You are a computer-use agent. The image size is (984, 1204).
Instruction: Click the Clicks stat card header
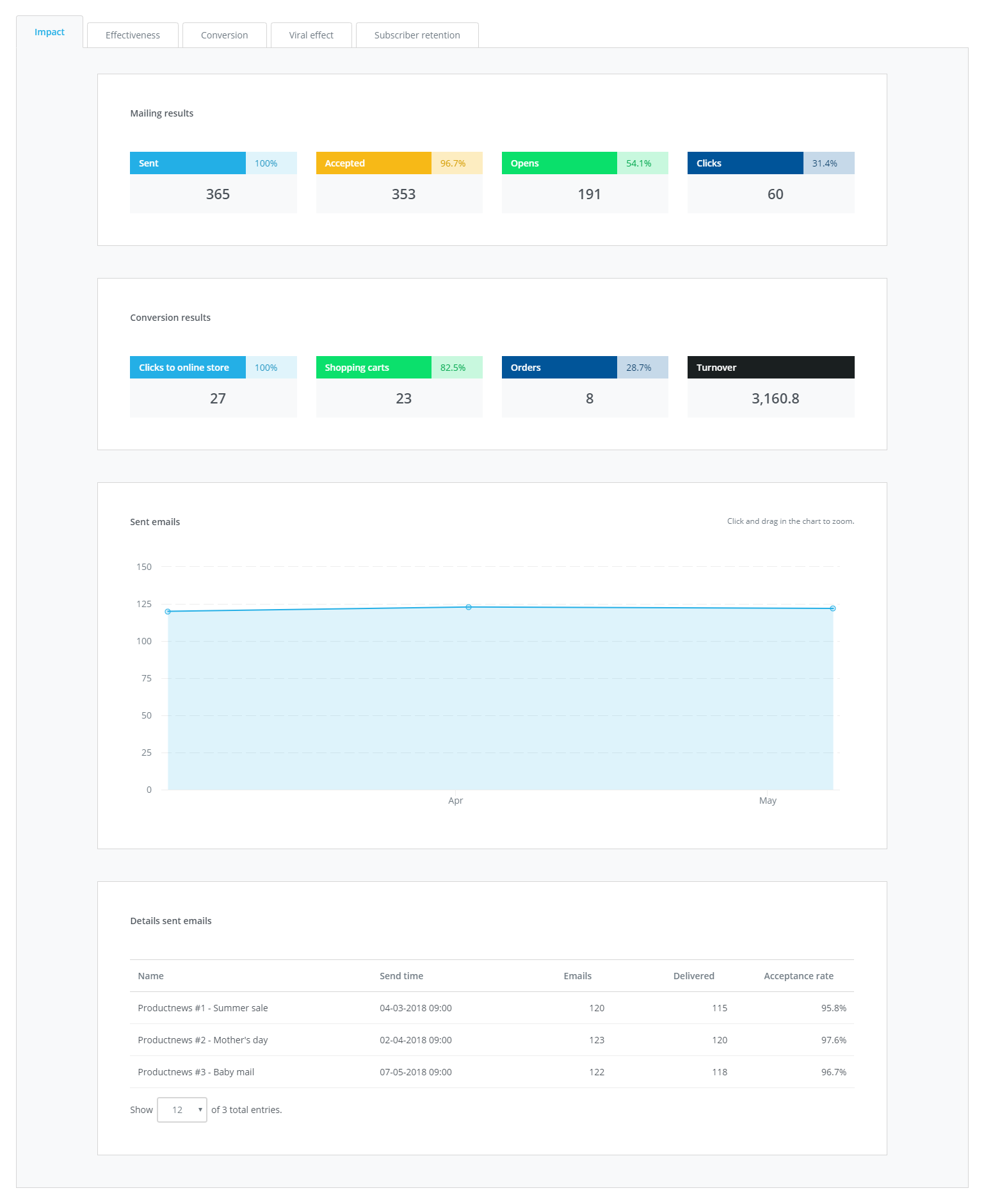745,163
